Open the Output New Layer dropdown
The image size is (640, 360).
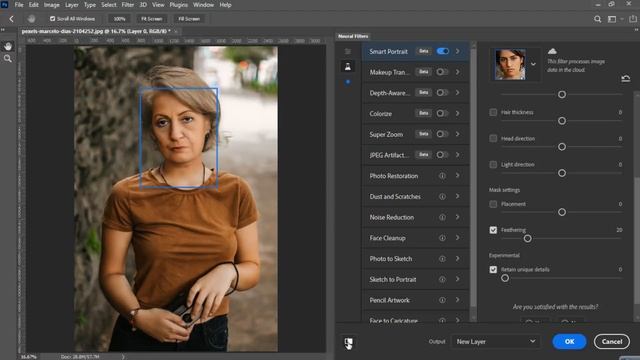coord(496,342)
